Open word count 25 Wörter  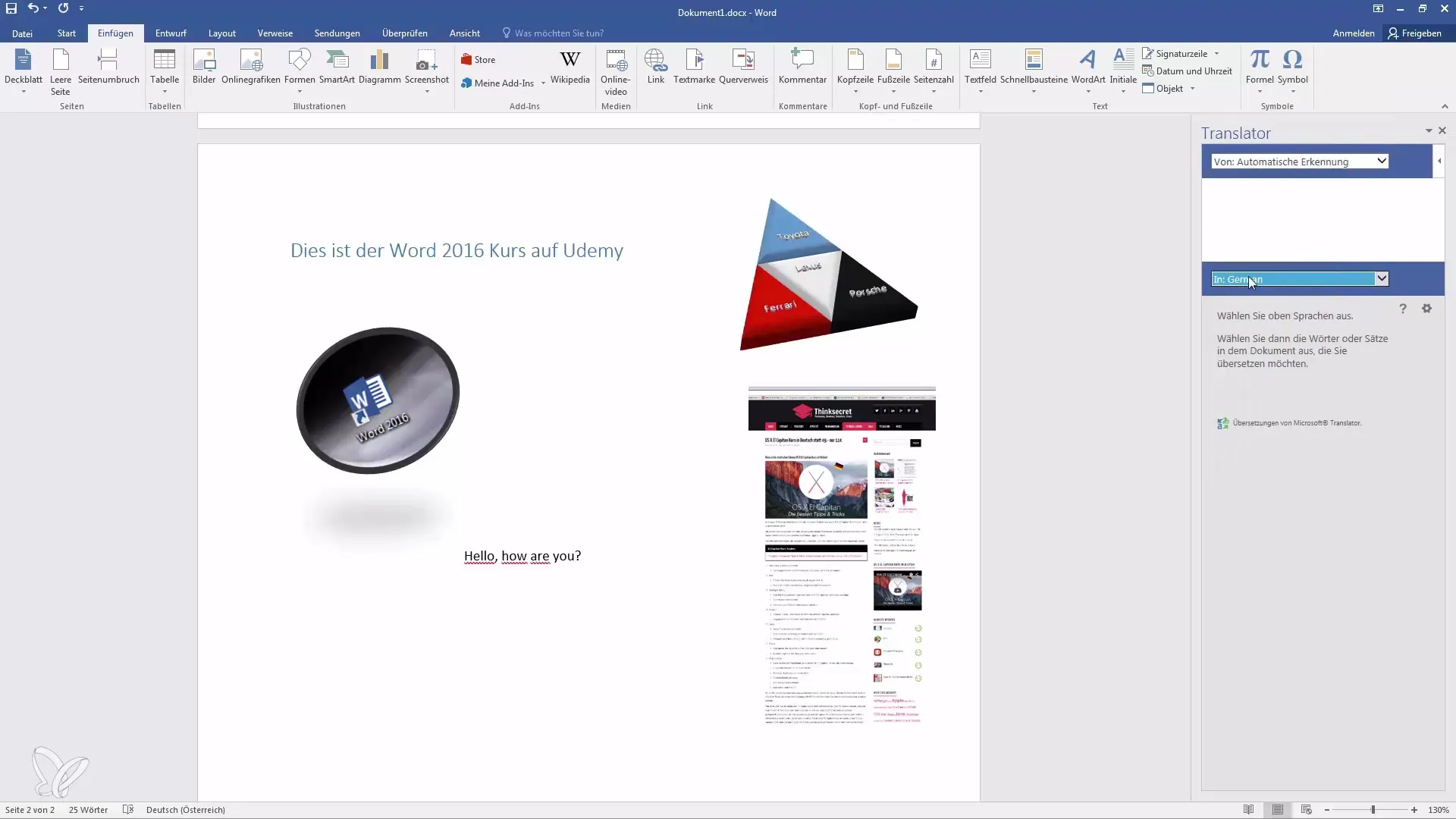point(88,810)
